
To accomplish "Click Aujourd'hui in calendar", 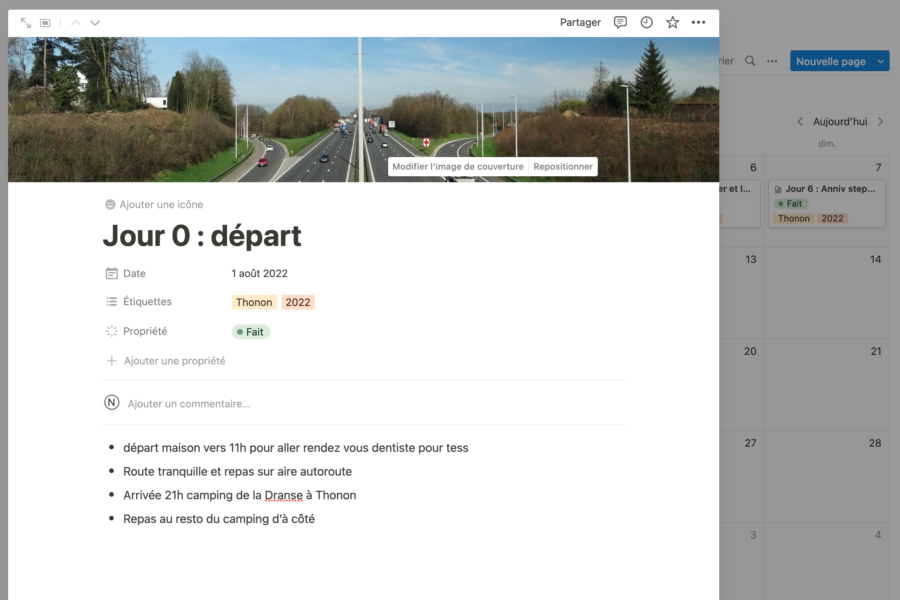I will click(840, 122).
